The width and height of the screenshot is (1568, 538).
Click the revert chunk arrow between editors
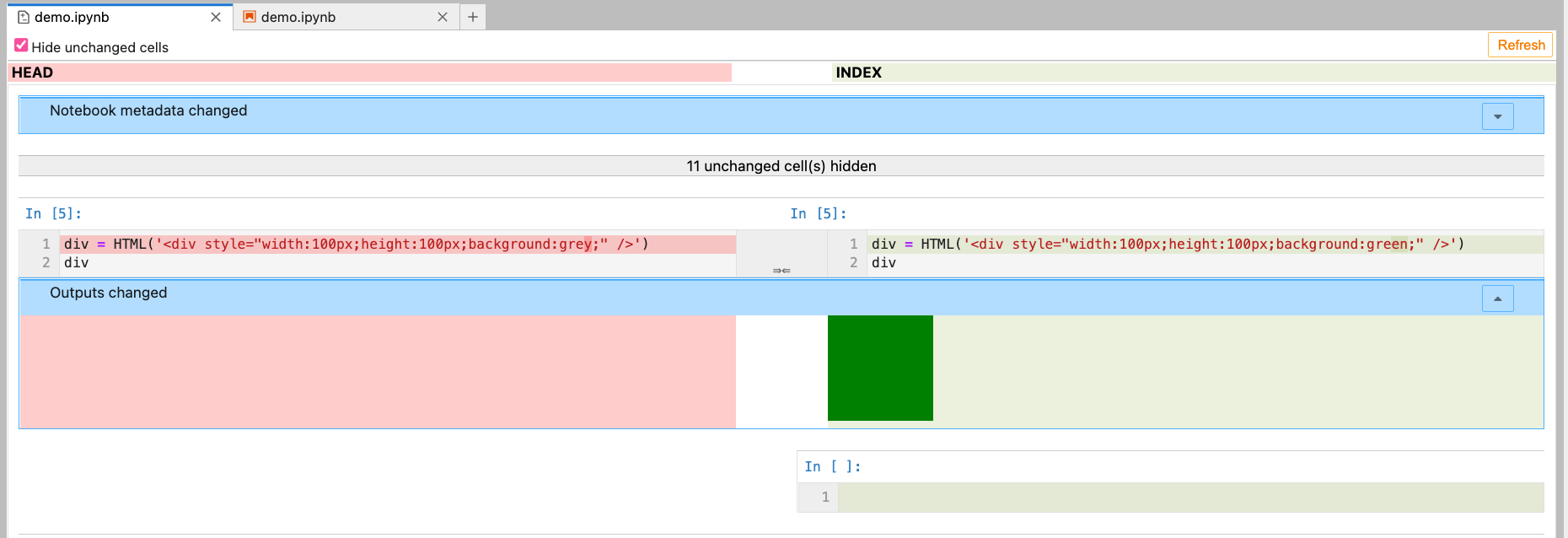781,271
